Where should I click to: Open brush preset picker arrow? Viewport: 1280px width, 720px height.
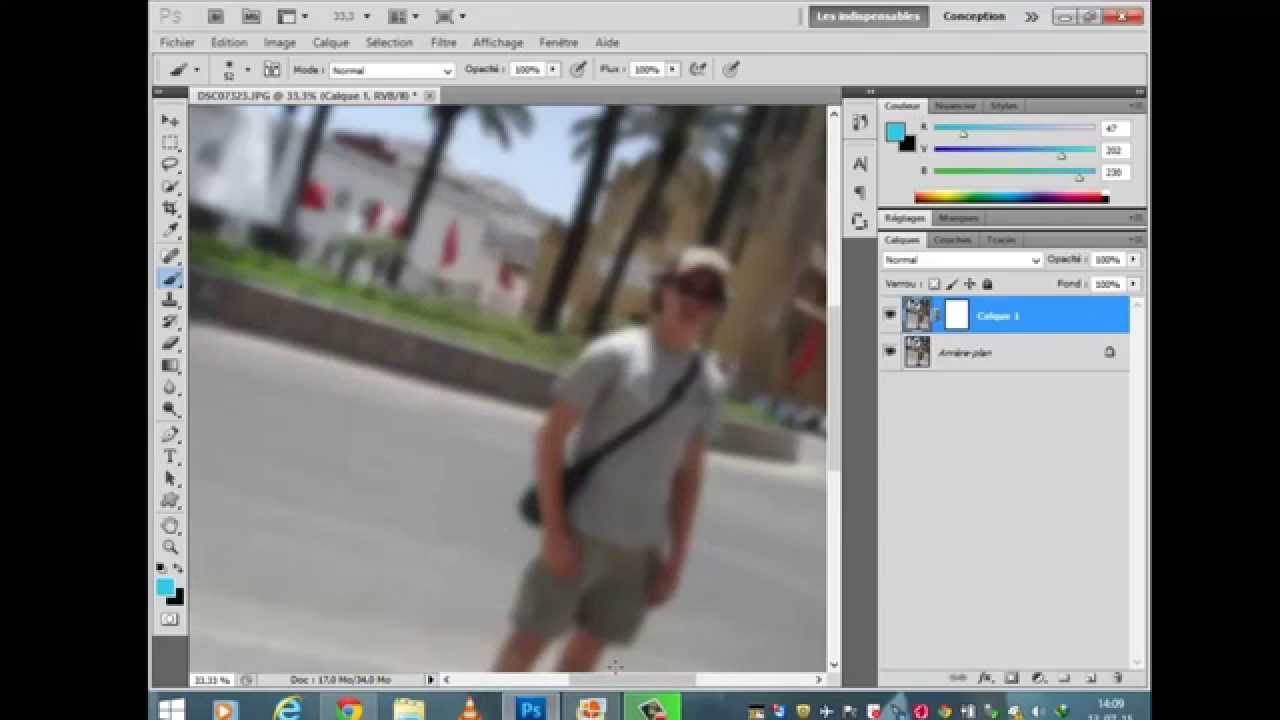pos(246,70)
